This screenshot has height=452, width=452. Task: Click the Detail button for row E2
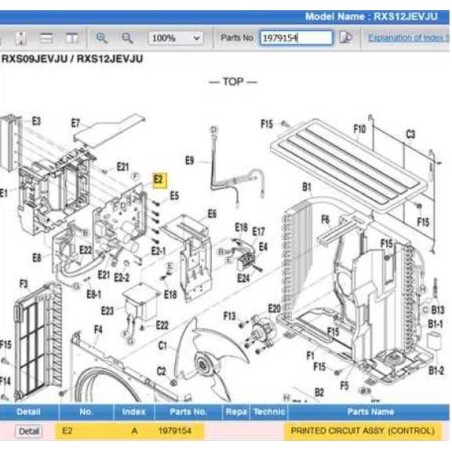[x=29, y=431]
